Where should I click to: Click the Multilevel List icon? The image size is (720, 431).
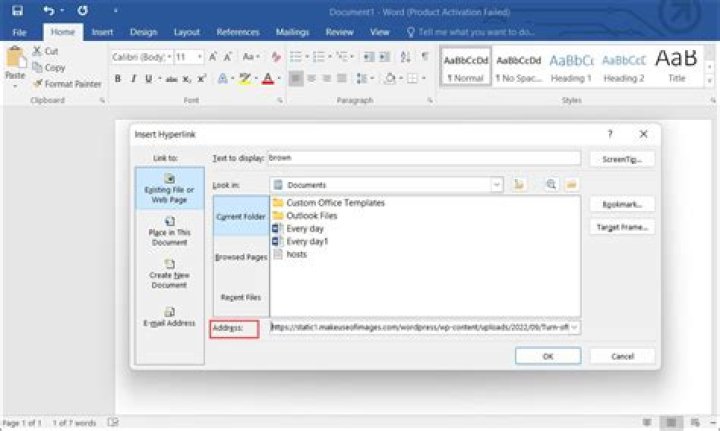pos(342,56)
